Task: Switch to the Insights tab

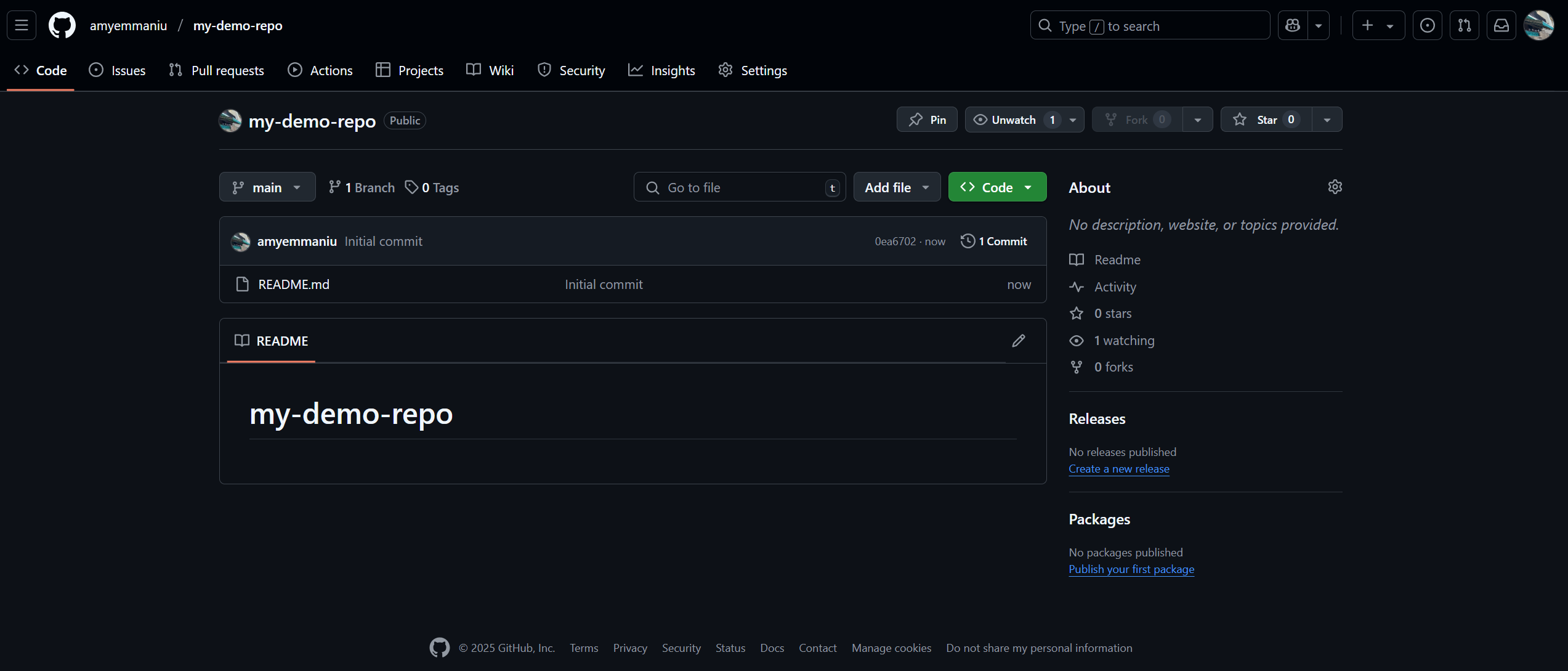Action: pyautogui.click(x=662, y=70)
